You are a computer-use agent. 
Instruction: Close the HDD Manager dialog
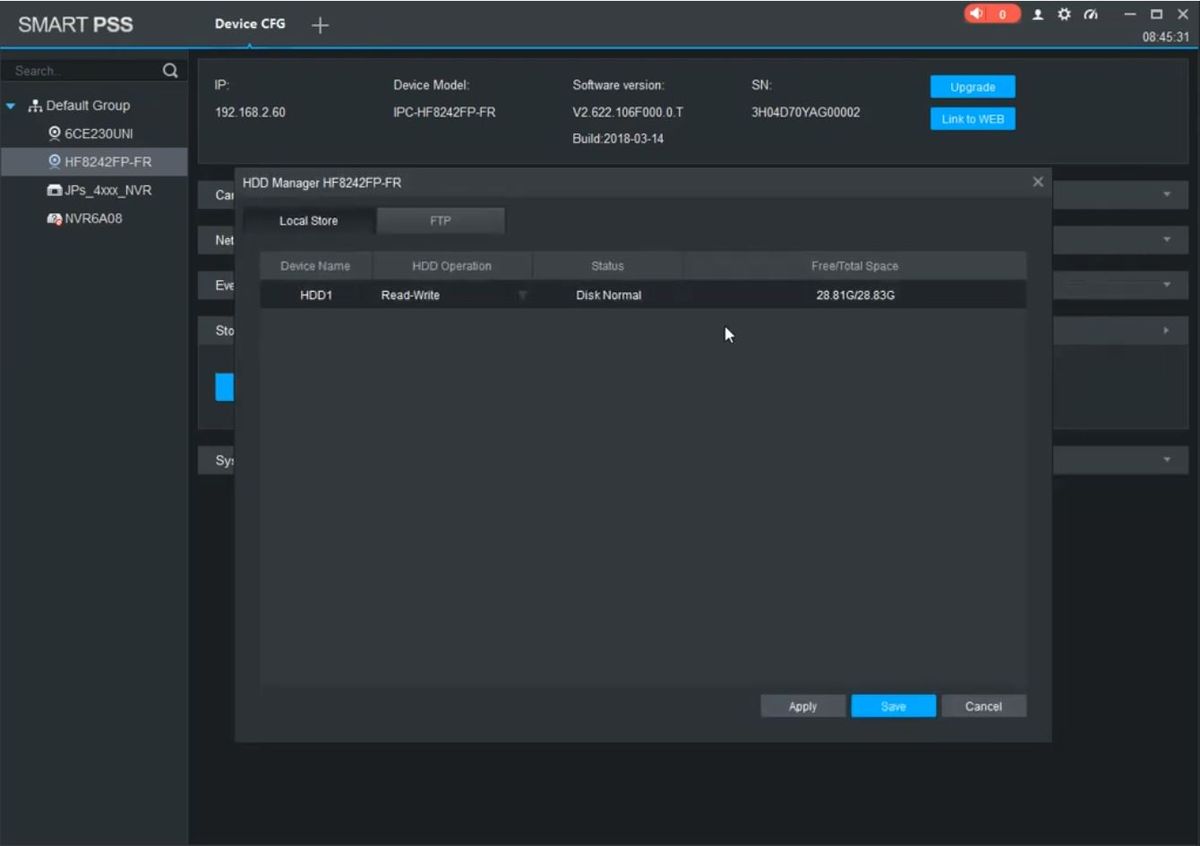[x=1037, y=182]
